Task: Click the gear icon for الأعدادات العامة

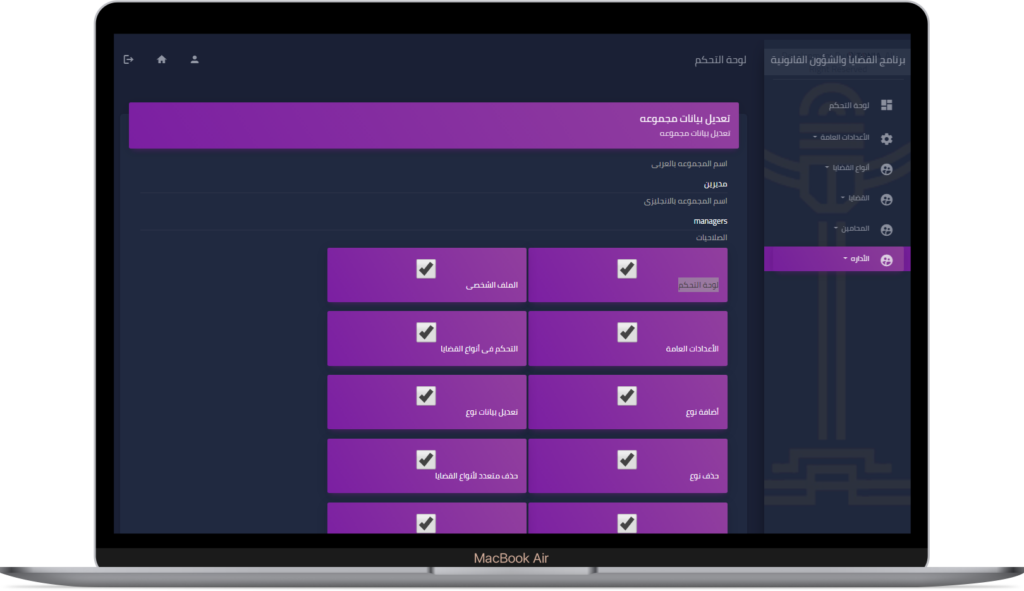Action: pos(886,138)
